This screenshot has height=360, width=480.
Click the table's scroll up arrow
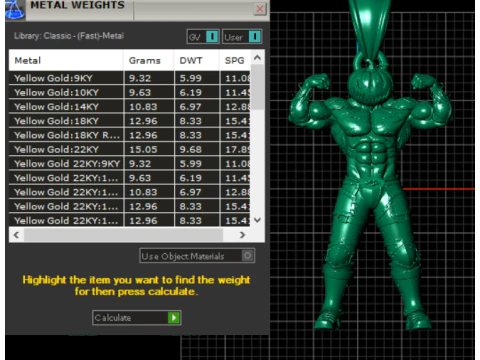coord(257,57)
